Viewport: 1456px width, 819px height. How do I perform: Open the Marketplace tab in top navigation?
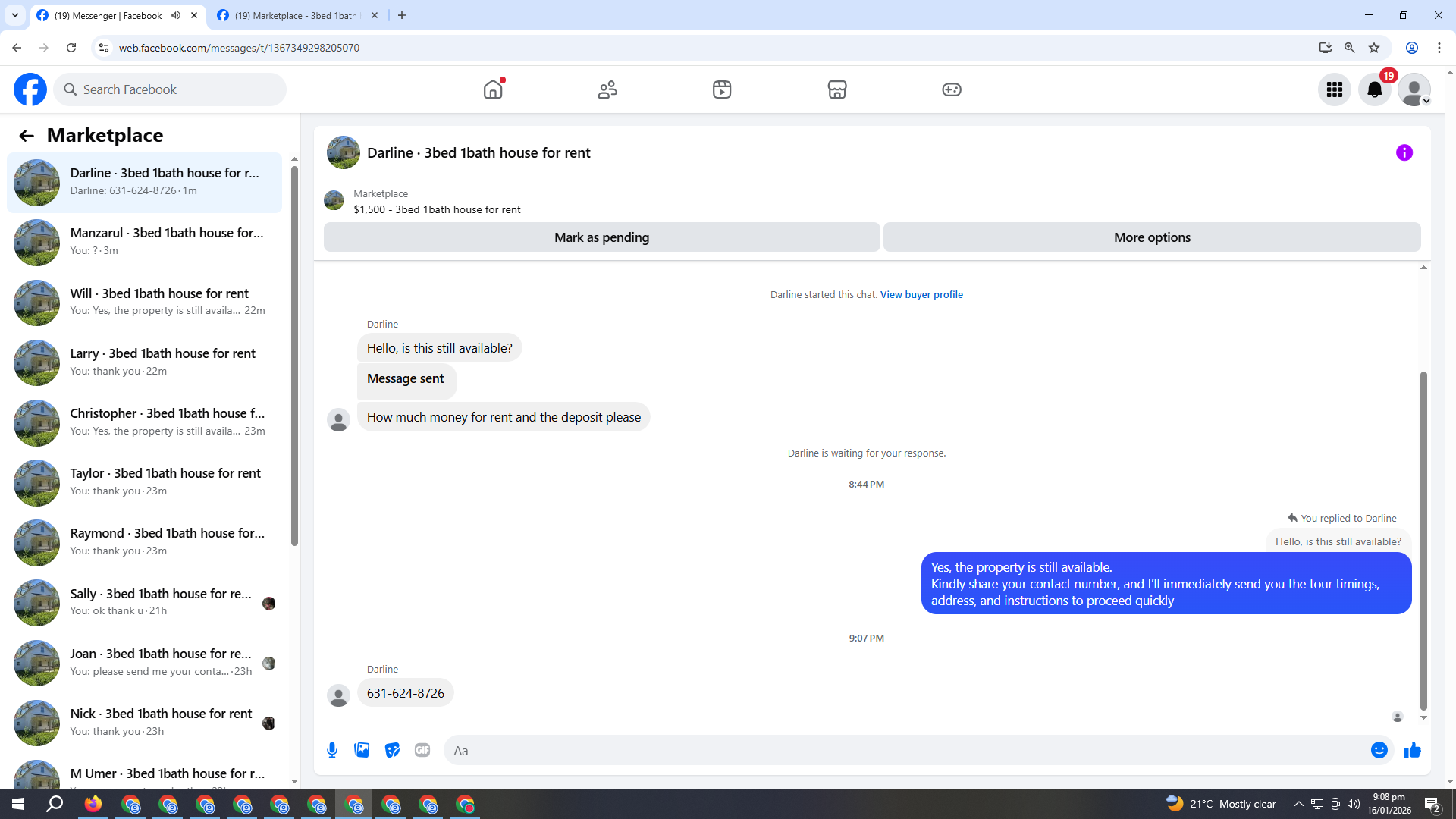point(836,89)
